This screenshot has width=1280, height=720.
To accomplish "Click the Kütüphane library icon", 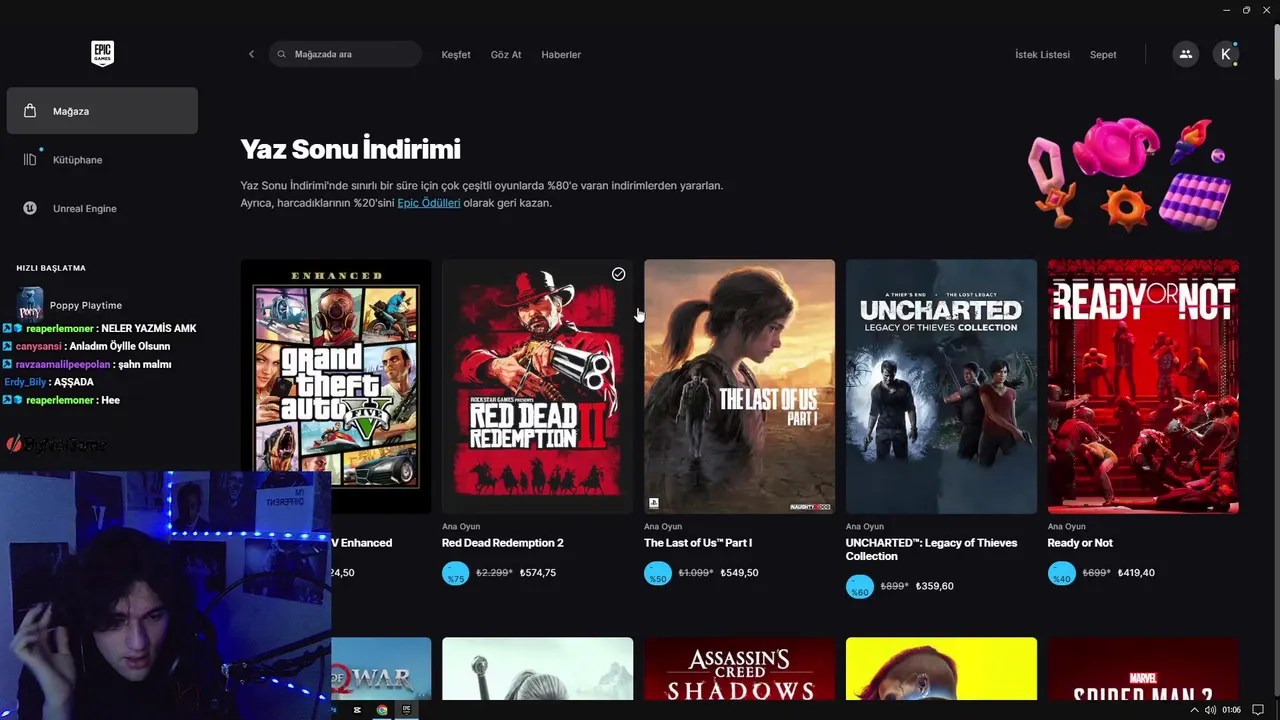I will coord(30,160).
